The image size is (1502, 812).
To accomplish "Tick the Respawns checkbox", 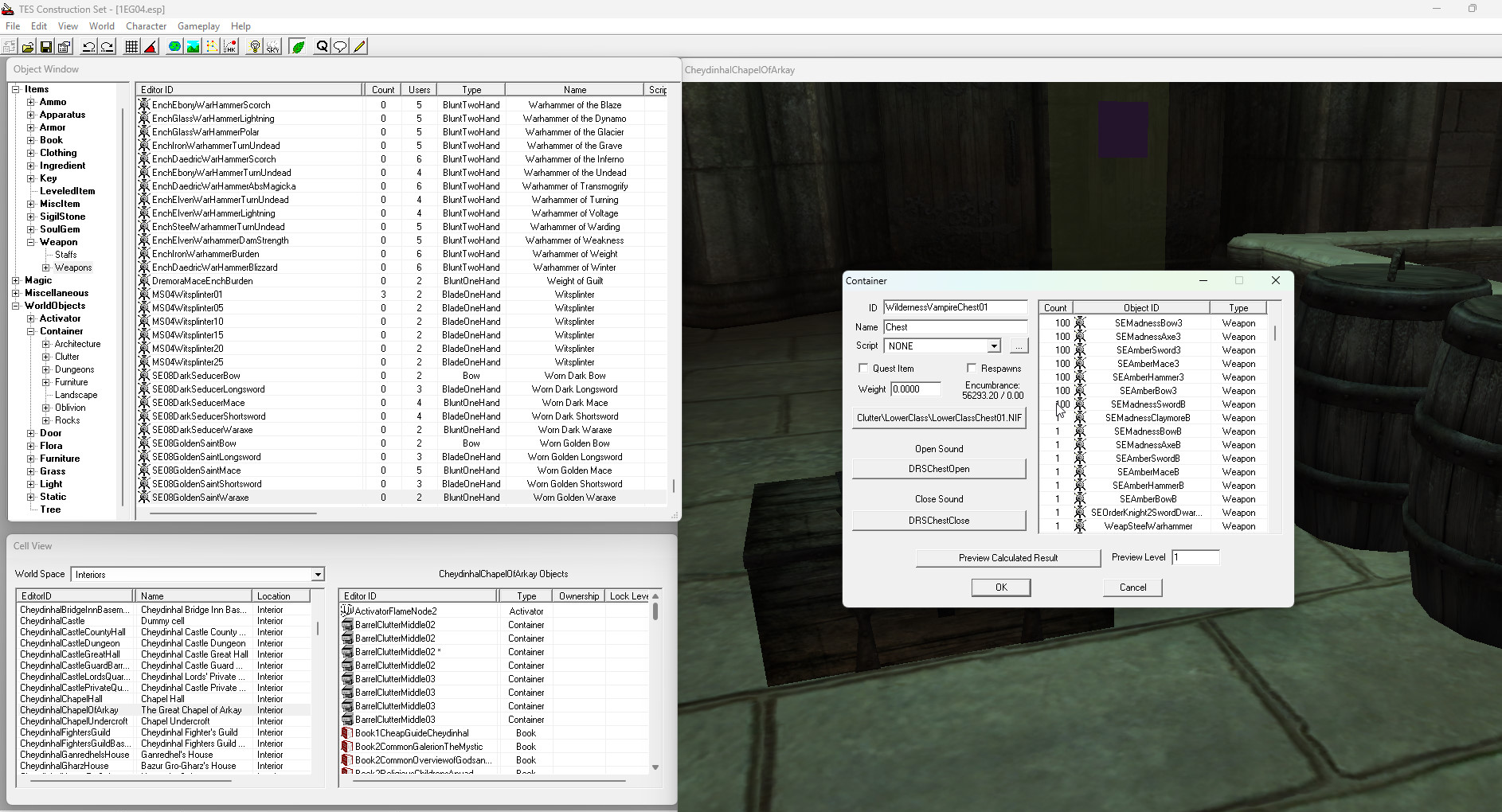I will pyautogui.click(x=972, y=369).
